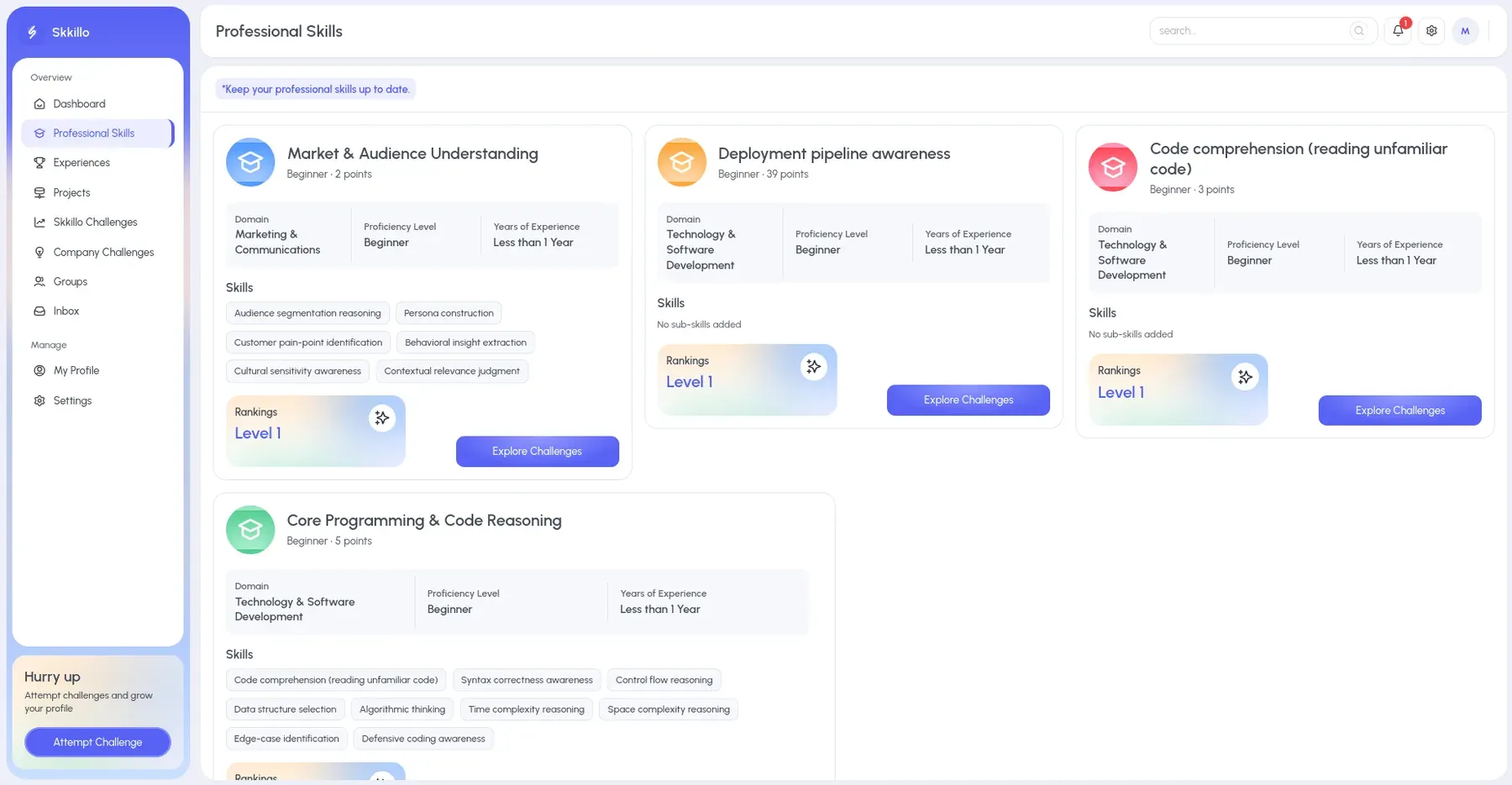Viewport: 1512px width, 785px height.
Task: Open Professional Skills in the sidebar
Action: 97,133
